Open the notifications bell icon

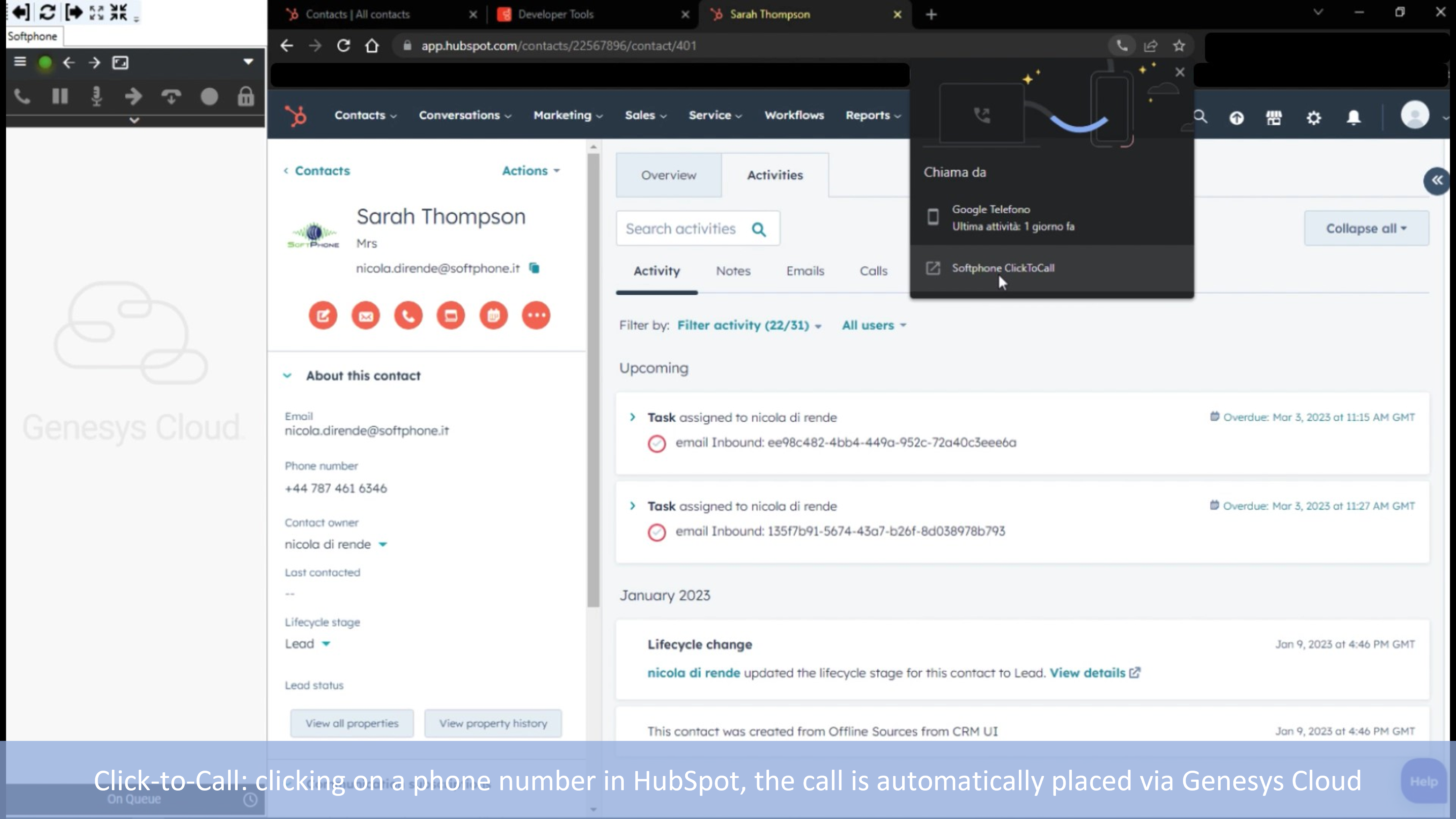[x=1353, y=117]
